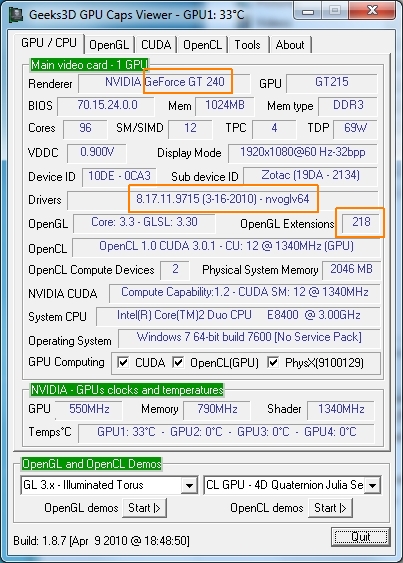Toggle the OpenCL(GPU) checkbox
Screen dimensions: 403x563
(178, 362)
